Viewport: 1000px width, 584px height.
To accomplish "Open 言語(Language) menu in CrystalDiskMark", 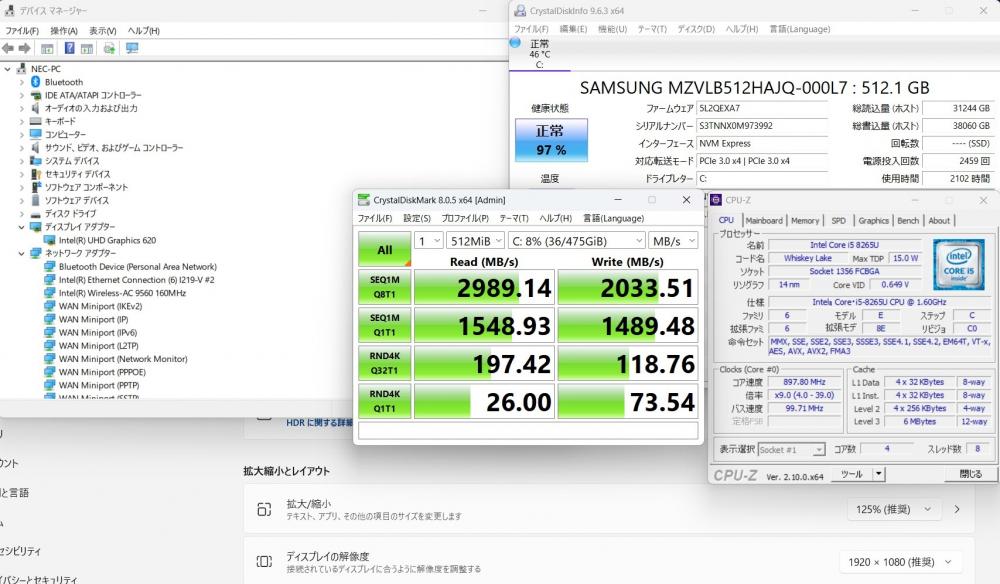I will 614,218.
